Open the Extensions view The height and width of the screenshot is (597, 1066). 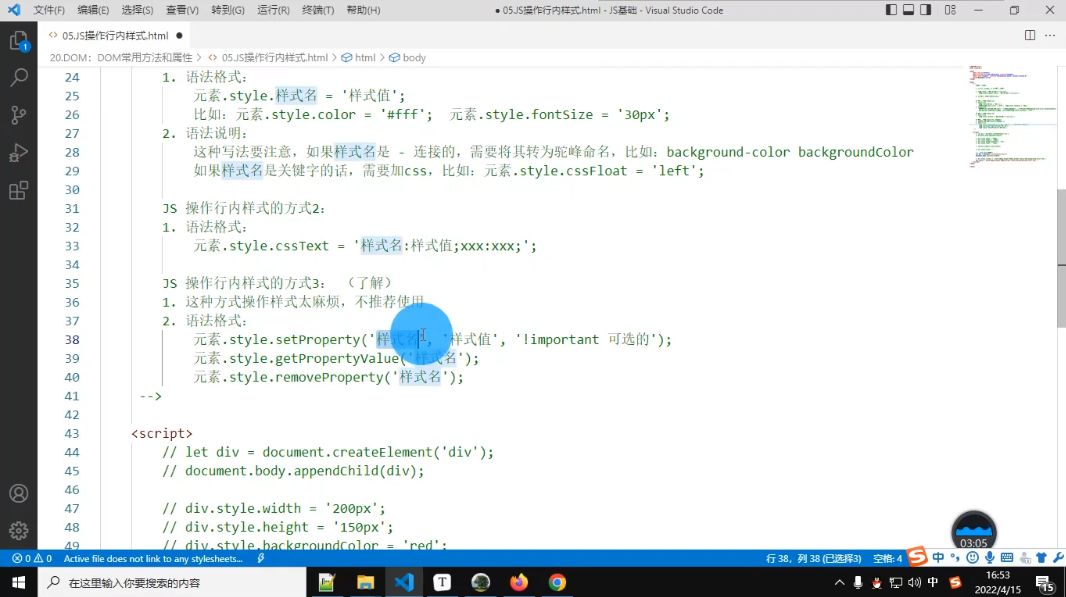pyautogui.click(x=19, y=190)
